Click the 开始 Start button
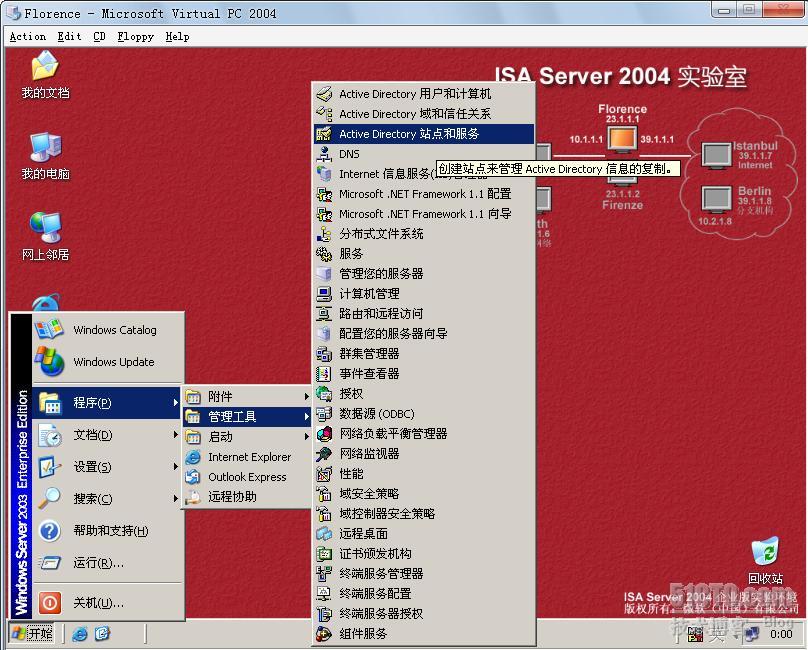Image resolution: width=808 pixels, height=650 pixels. coord(32,634)
